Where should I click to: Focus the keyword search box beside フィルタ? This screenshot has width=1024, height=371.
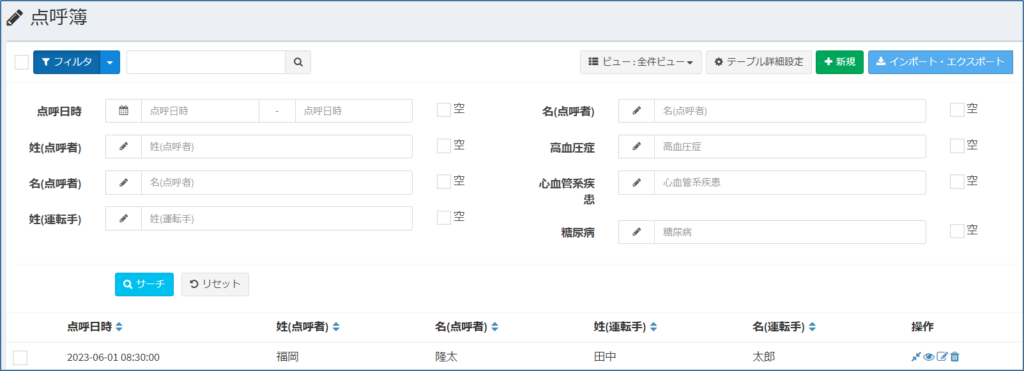[x=206, y=62]
